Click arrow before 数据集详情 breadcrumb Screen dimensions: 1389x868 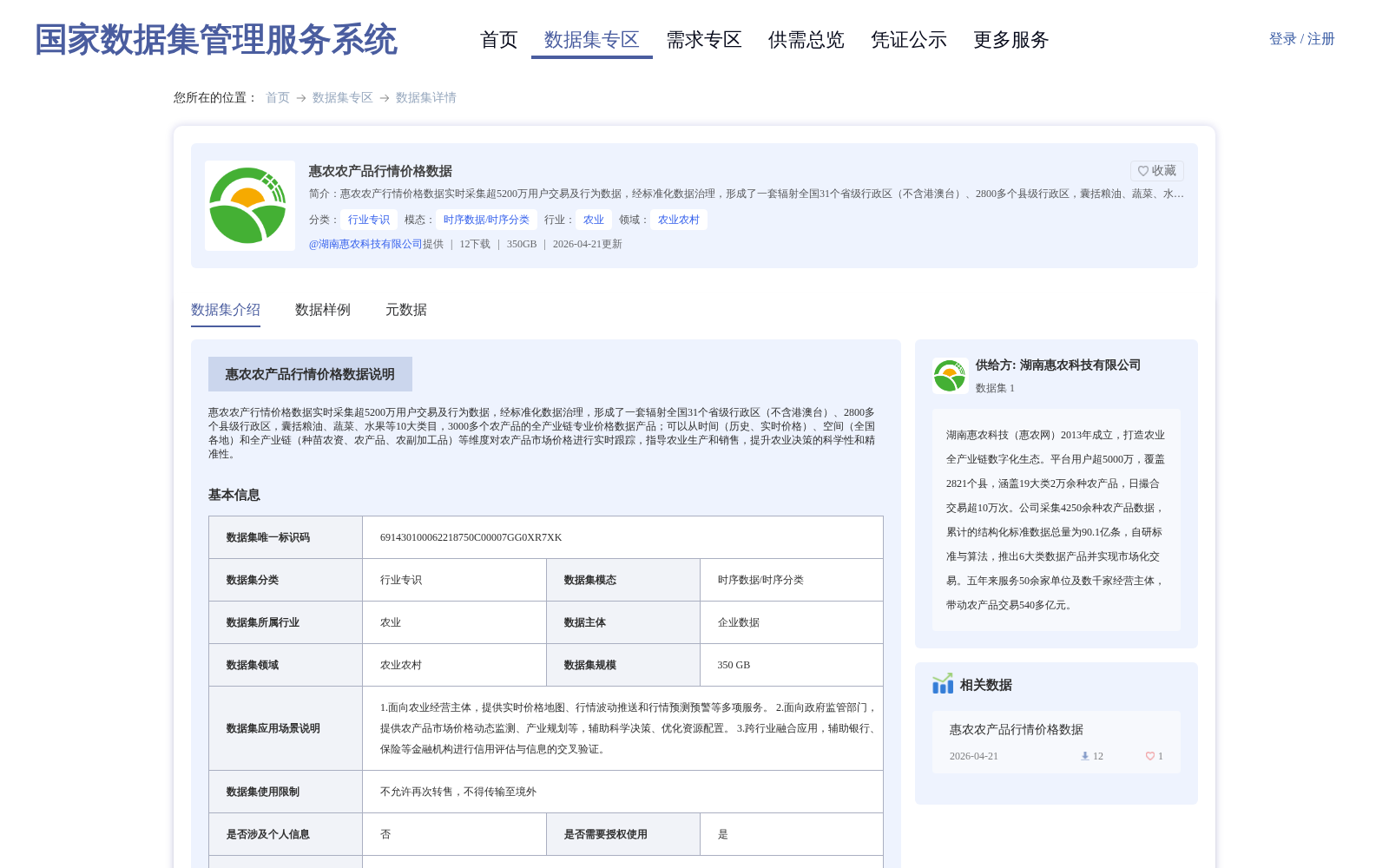pos(385,98)
